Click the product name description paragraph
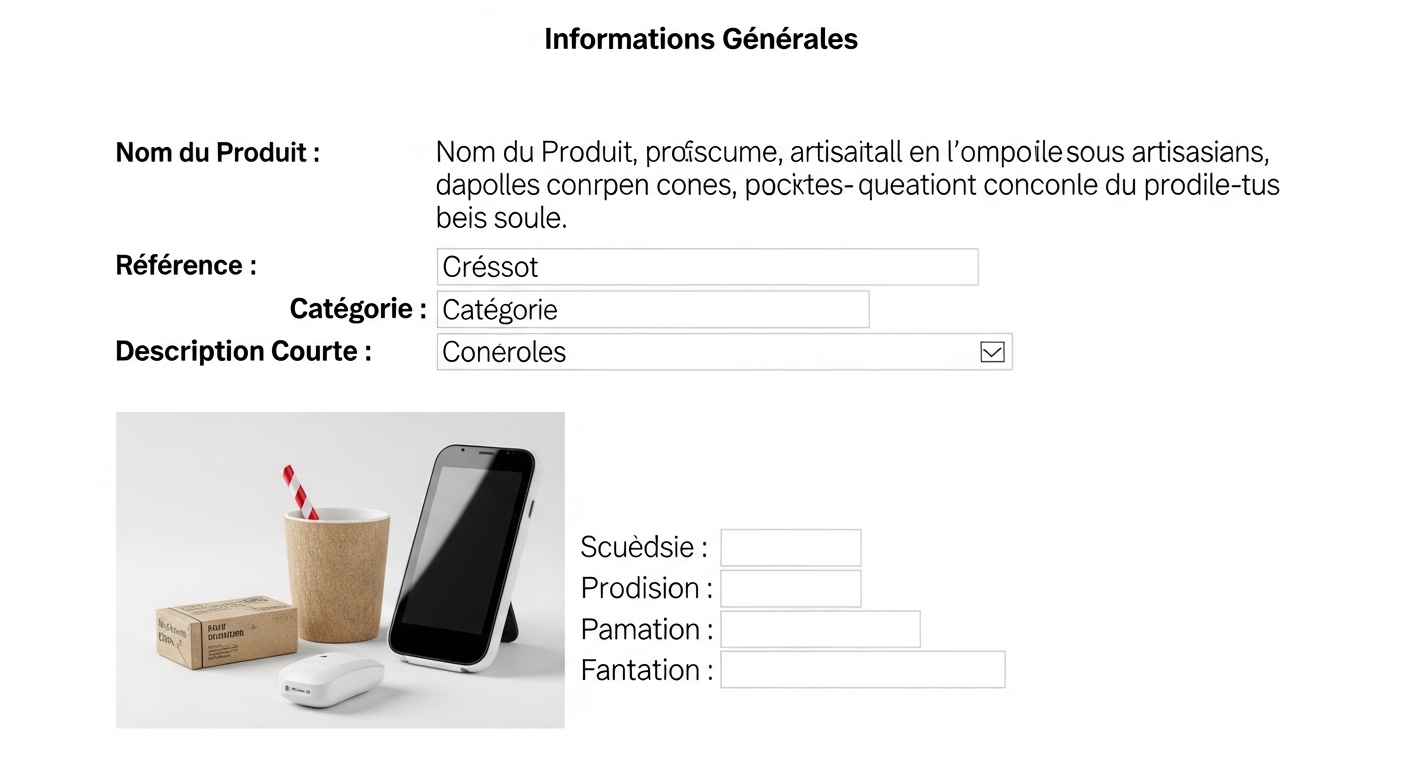 click(x=856, y=185)
